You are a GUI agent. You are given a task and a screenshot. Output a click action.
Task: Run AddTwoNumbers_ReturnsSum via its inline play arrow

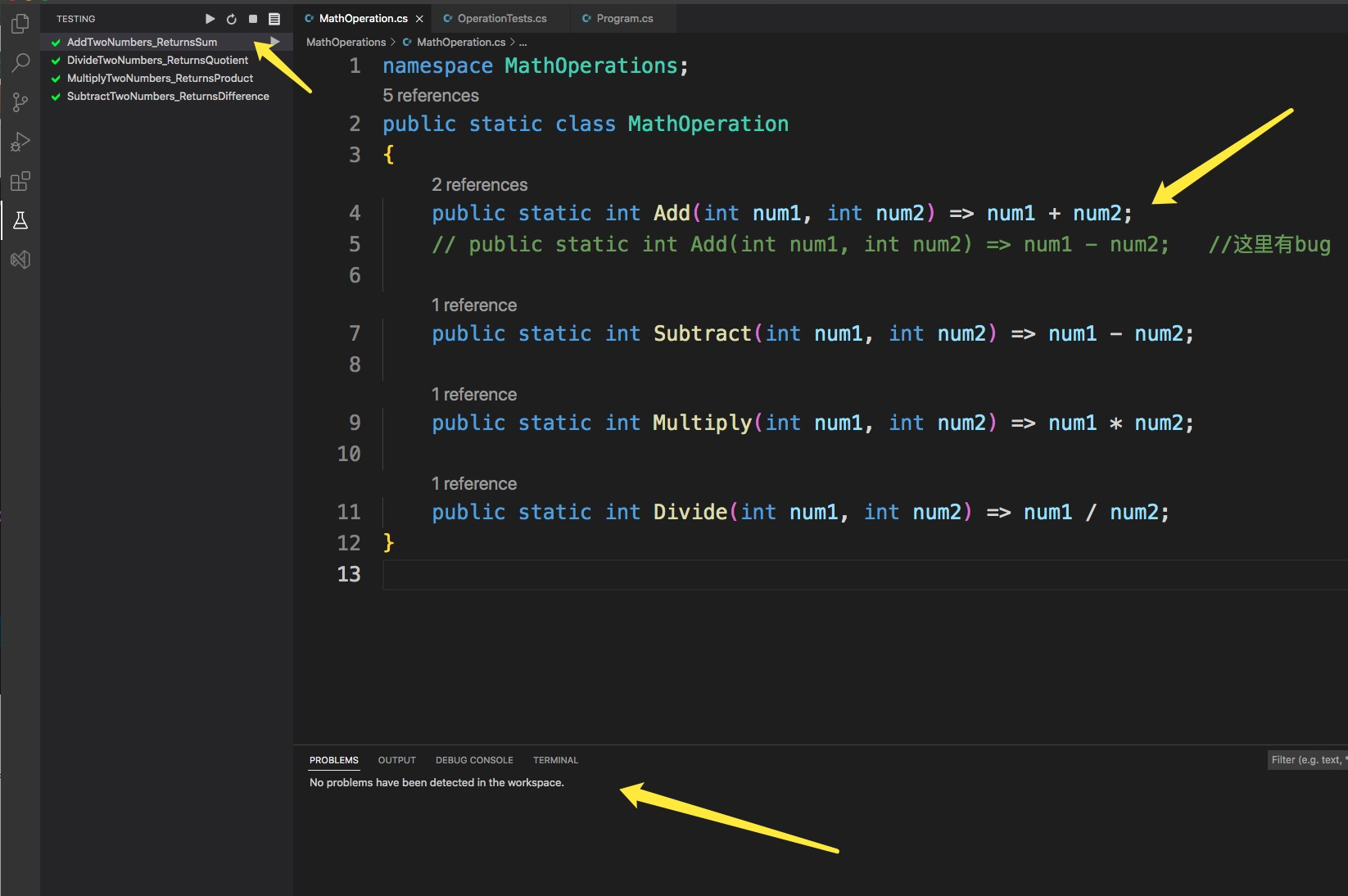[275, 41]
